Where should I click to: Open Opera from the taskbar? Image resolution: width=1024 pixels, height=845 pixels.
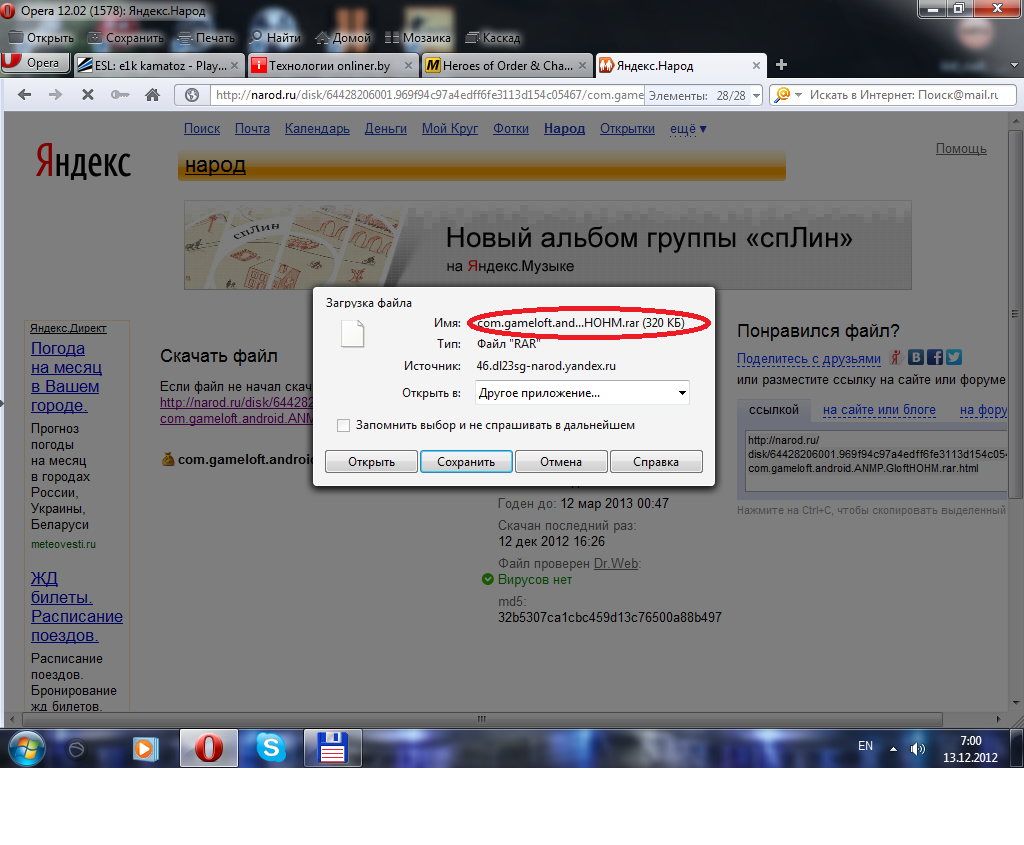[x=209, y=748]
